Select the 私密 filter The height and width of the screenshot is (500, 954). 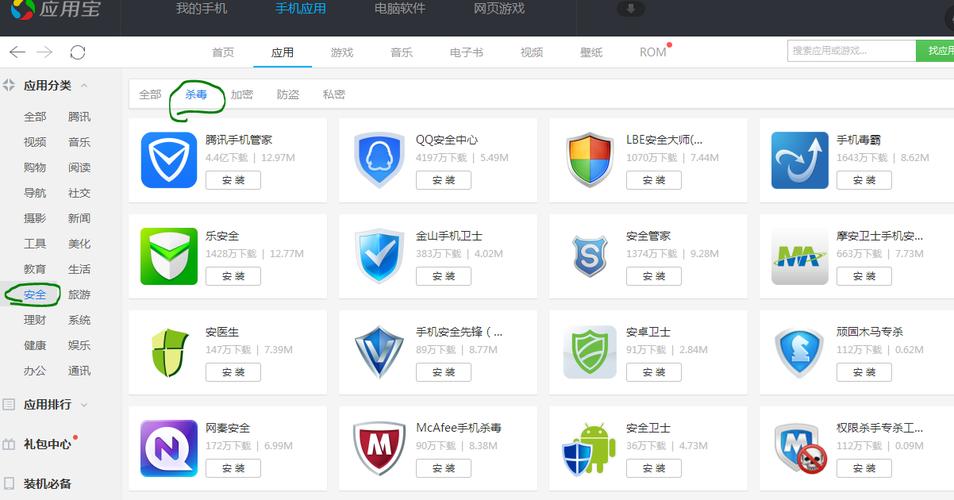[x=333, y=94]
